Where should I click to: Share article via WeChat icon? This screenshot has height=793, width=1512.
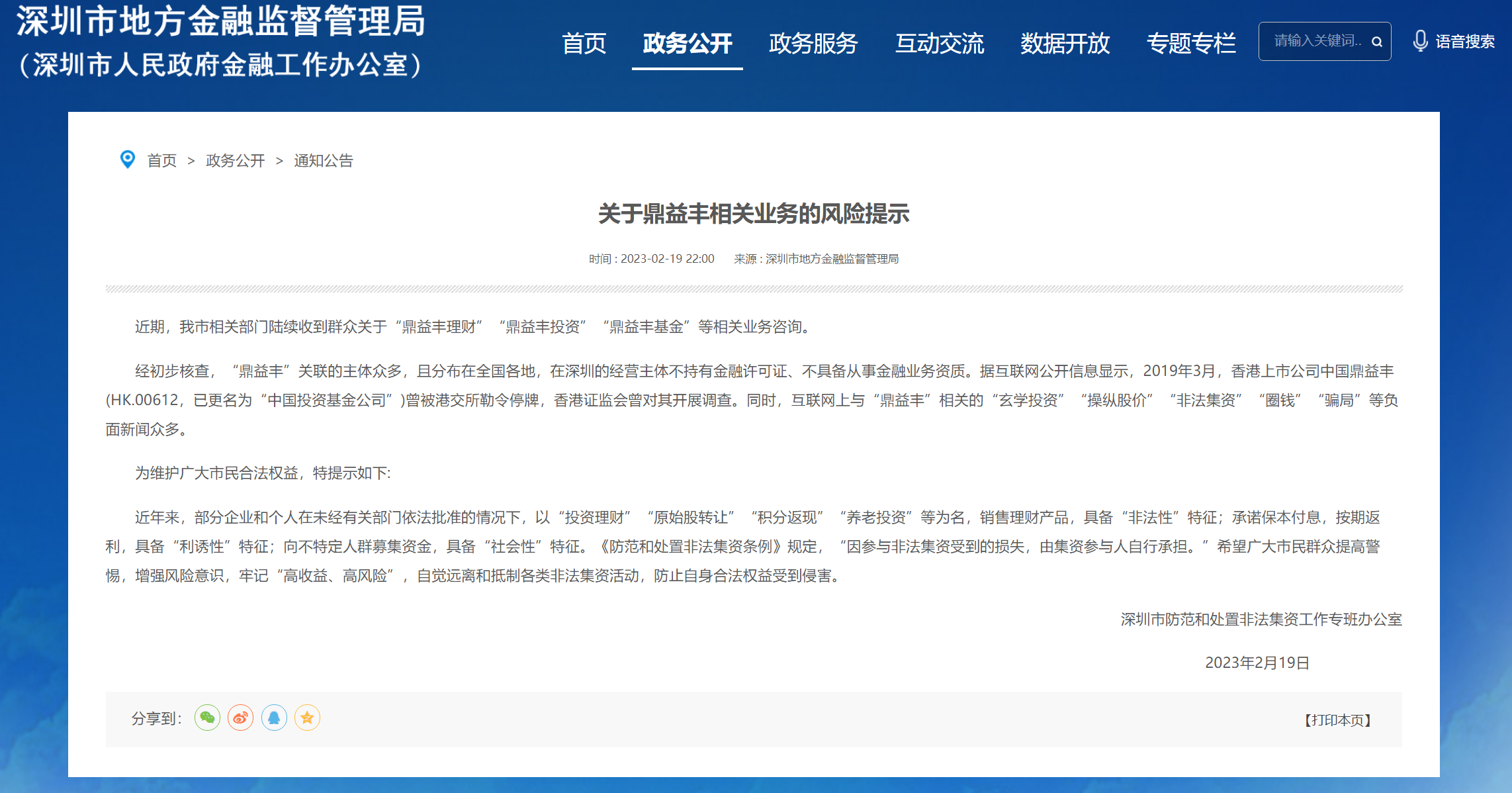pyautogui.click(x=207, y=718)
